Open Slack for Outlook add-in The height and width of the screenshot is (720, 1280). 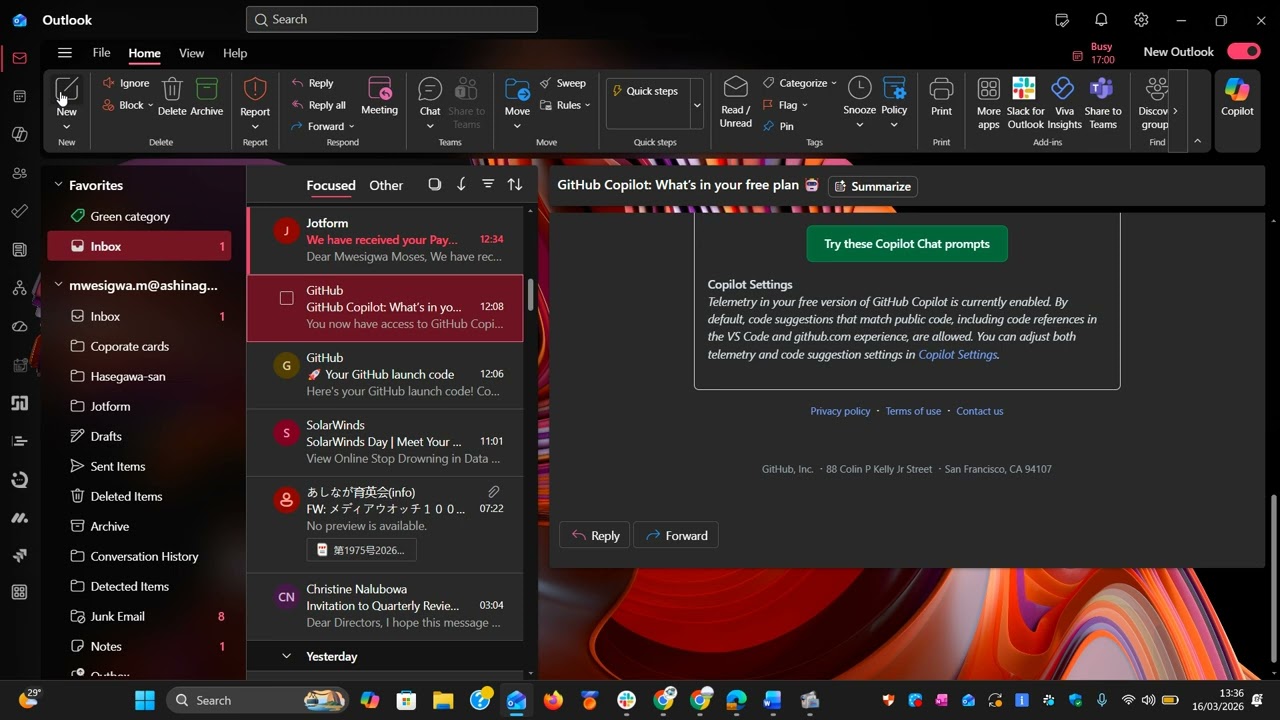1025,102
